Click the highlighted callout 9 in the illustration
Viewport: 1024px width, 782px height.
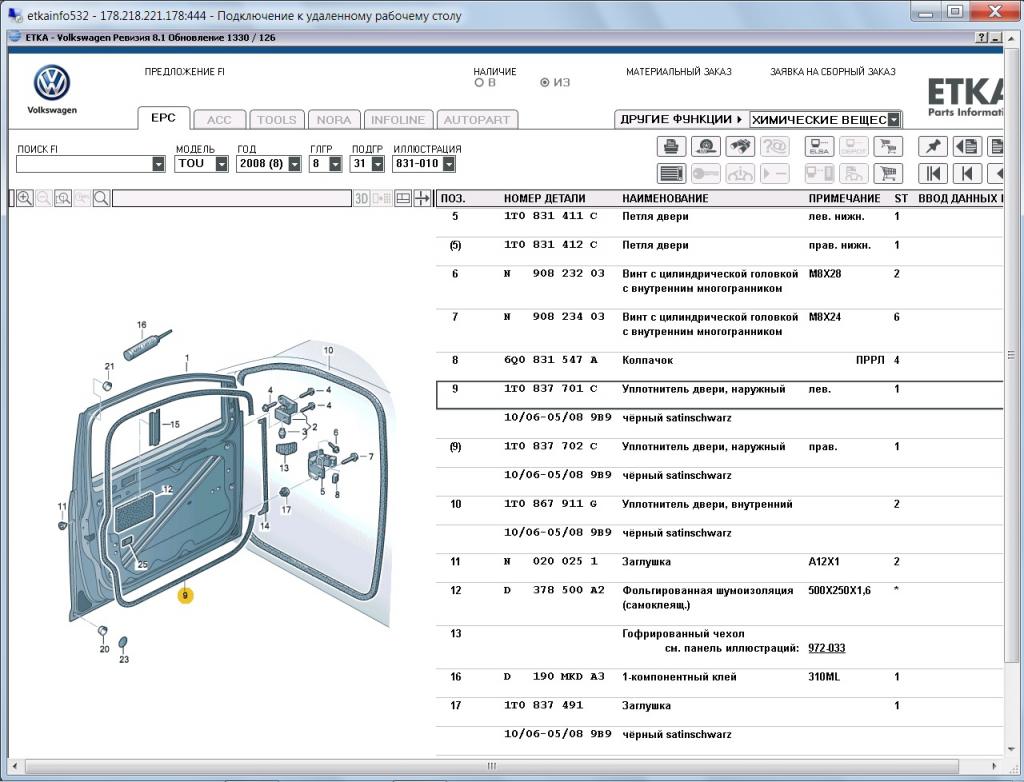185,595
